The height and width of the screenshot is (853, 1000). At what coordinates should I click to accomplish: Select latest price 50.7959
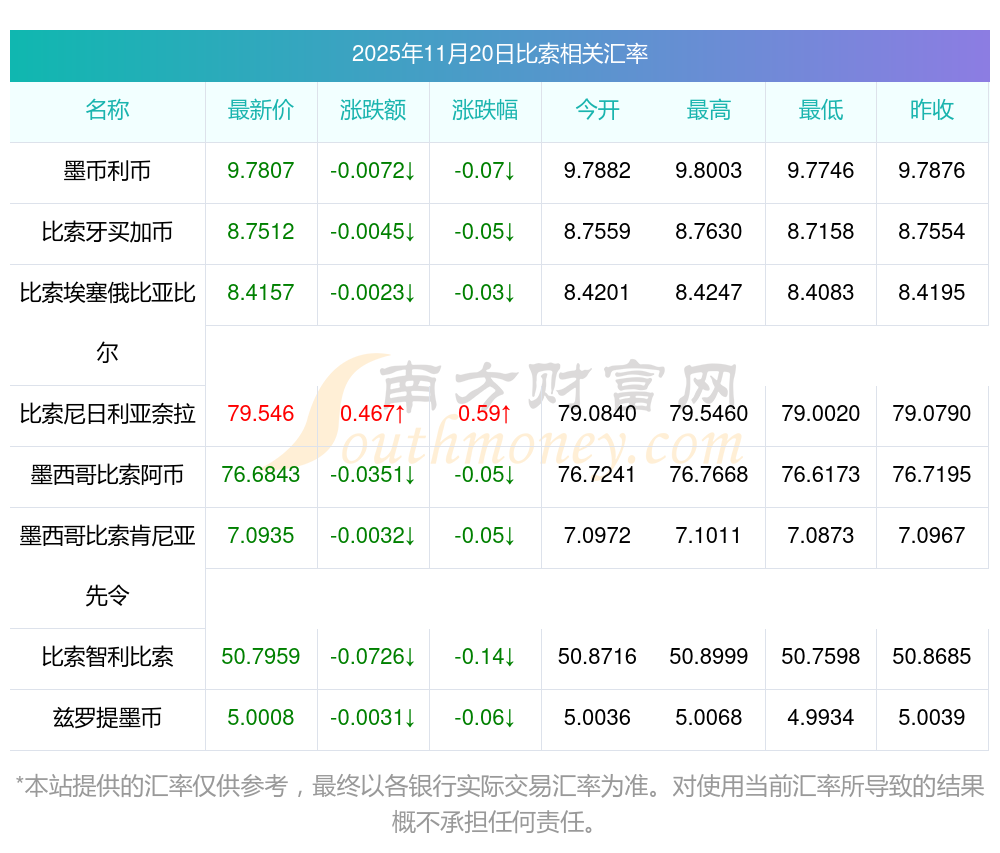click(x=261, y=656)
